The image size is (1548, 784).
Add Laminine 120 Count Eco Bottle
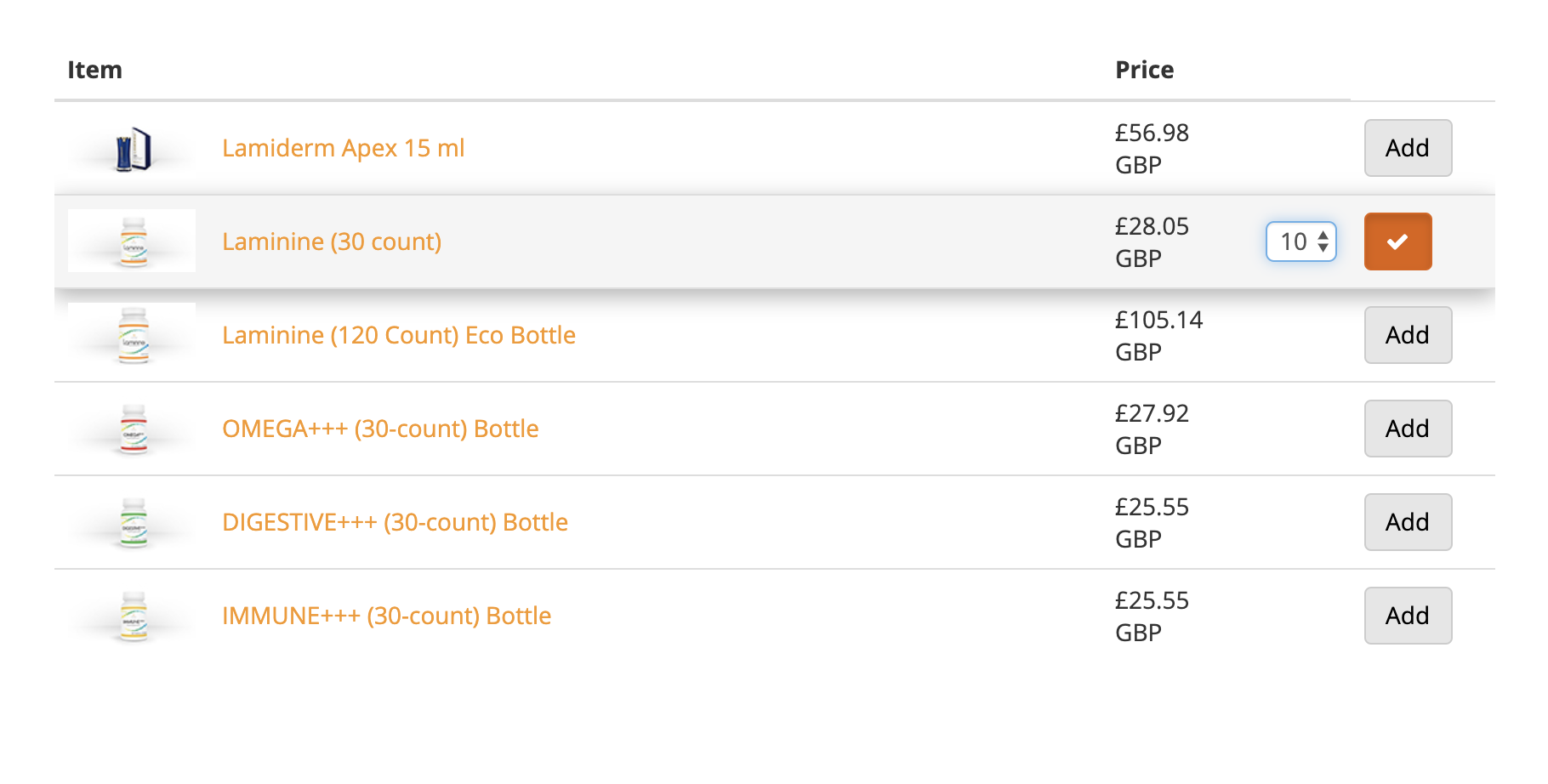coord(1408,335)
